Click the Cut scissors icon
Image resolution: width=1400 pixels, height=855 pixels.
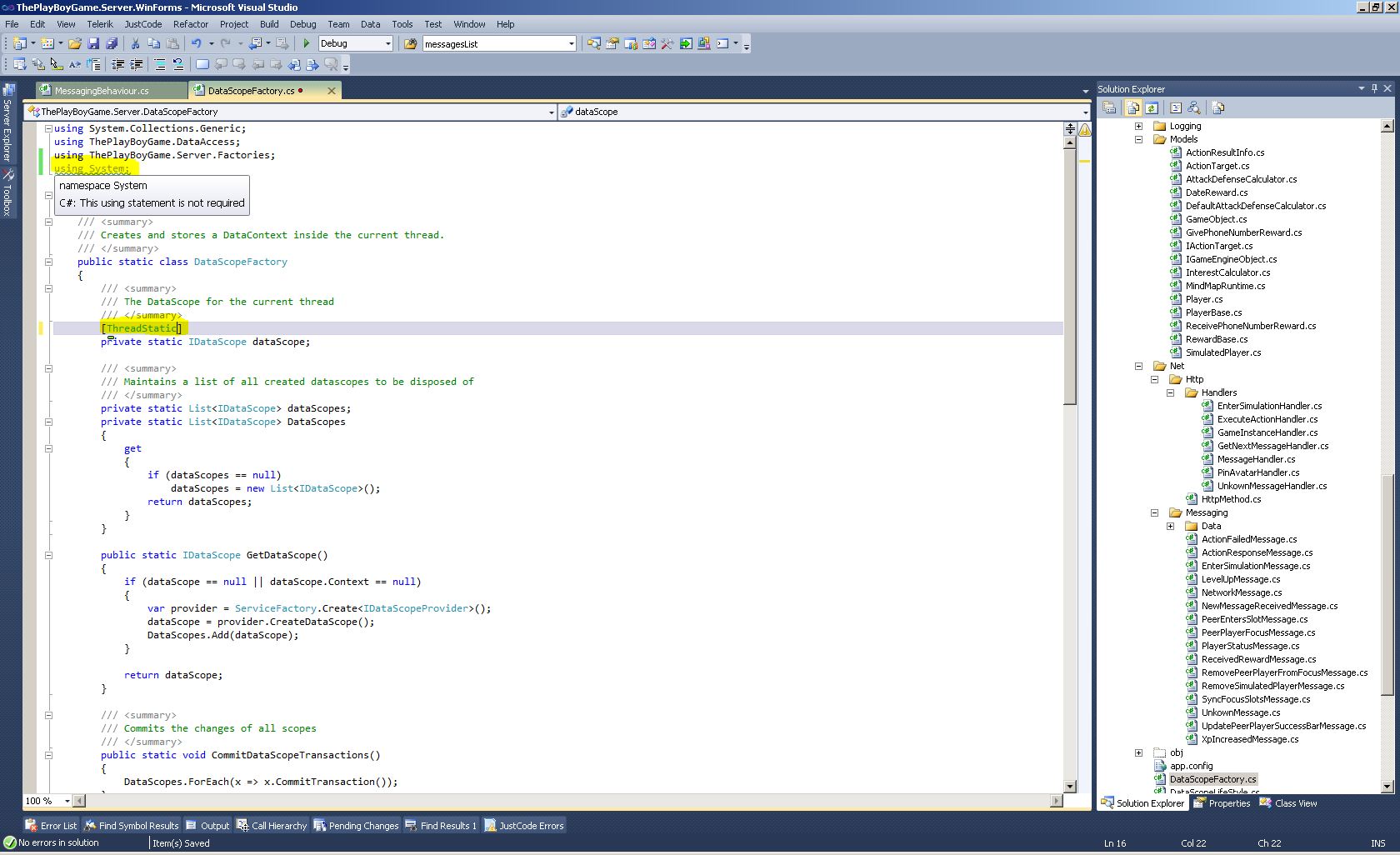pyautogui.click(x=135, y=43)
